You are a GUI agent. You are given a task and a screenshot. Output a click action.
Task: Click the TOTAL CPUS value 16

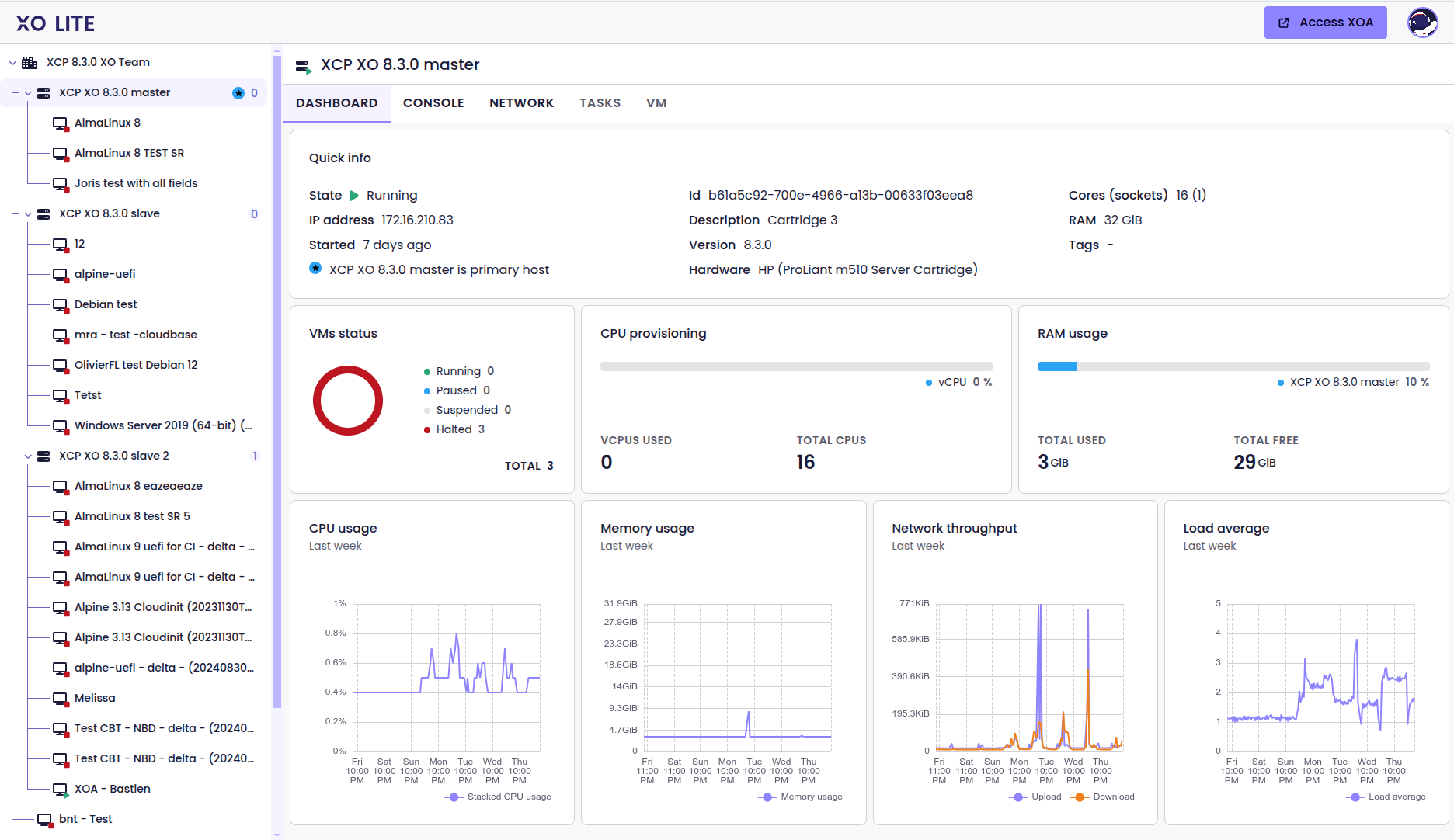tap(805, 463)
